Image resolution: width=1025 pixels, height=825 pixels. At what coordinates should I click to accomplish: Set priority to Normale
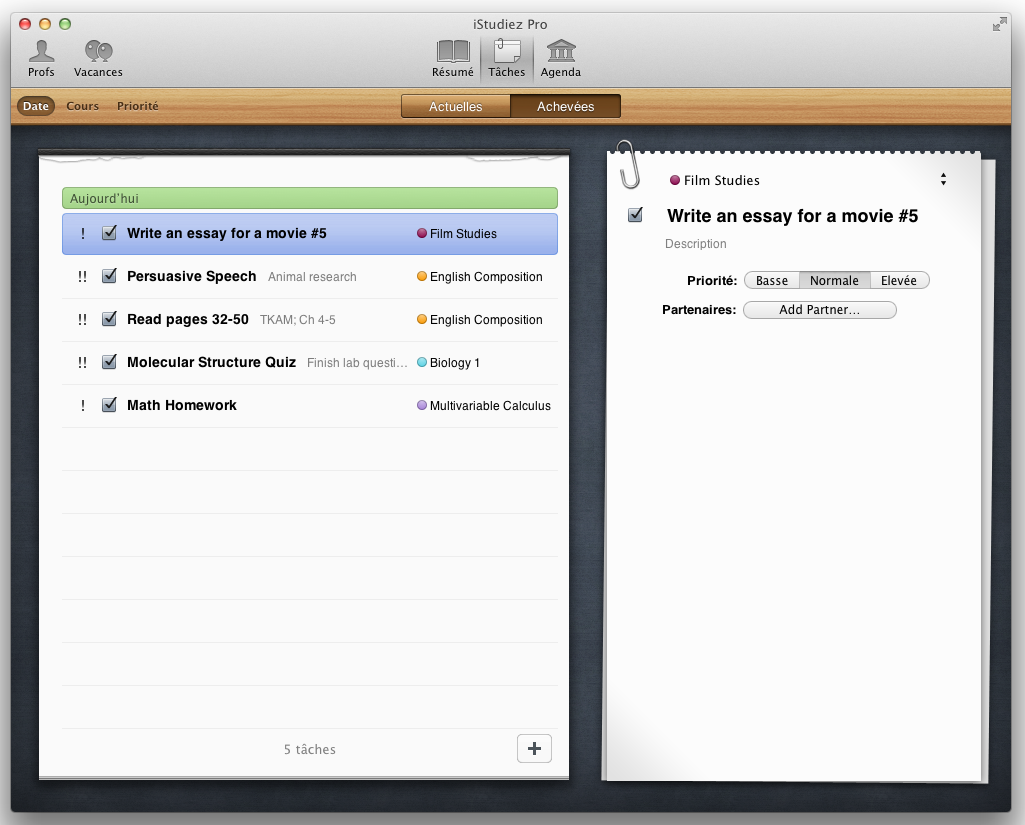(x=834, y=280)
